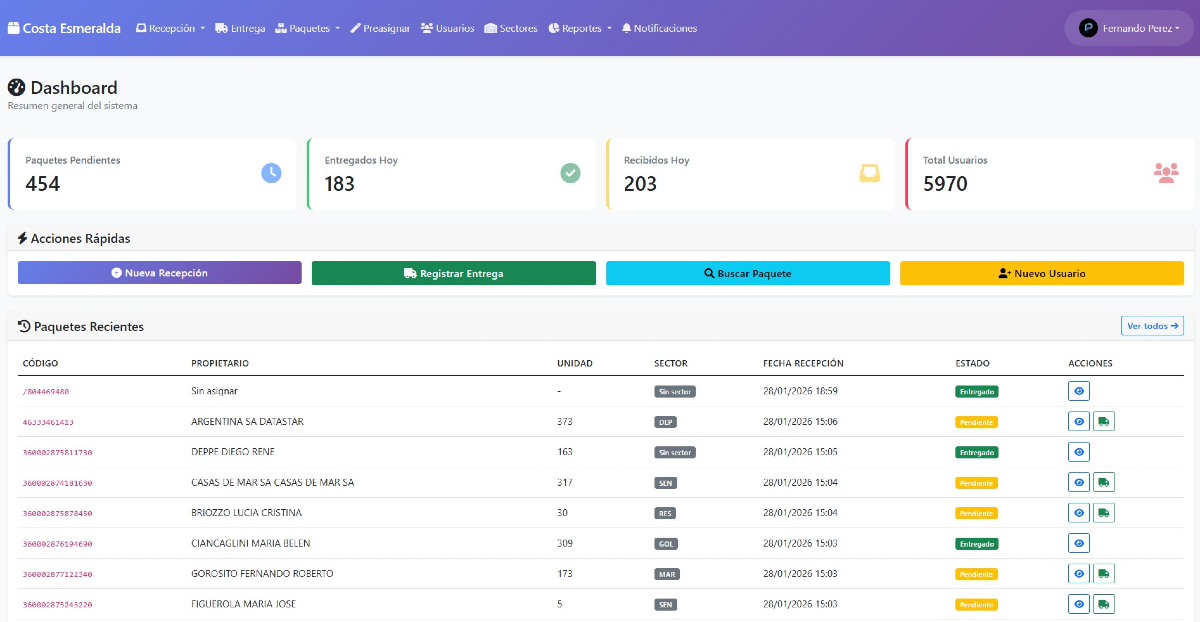
Task: View package of GOROSITO FERNANDO ROBERTO
Action: (1079, 573)
